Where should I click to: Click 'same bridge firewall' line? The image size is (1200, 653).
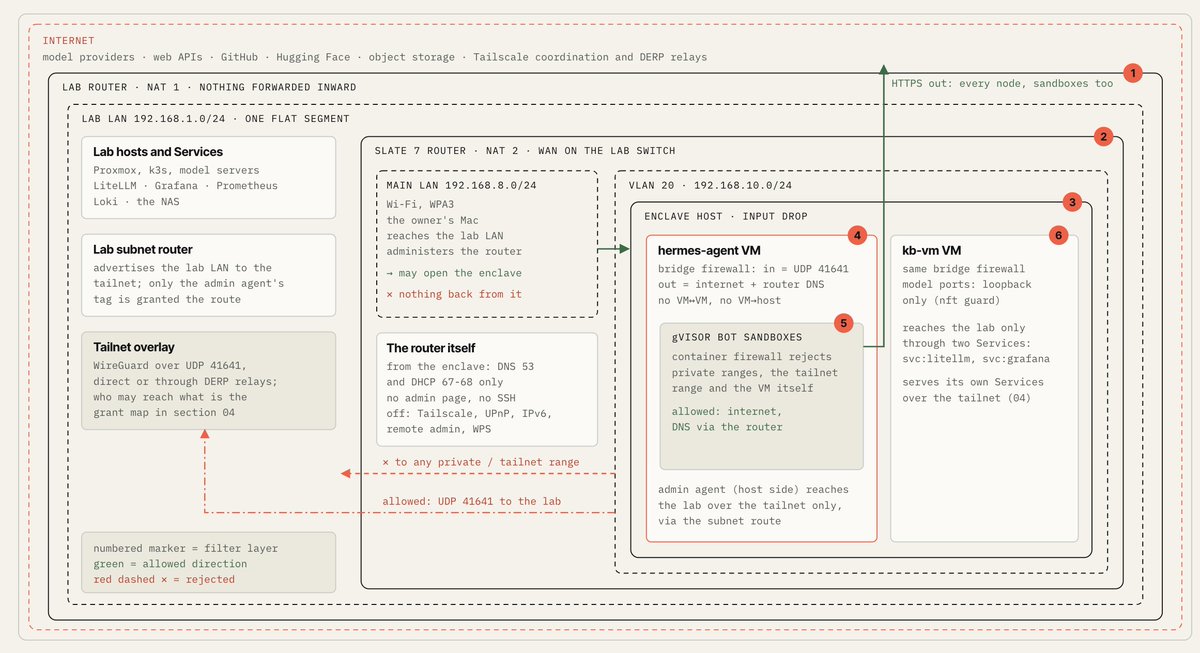[x=965, y=270]
